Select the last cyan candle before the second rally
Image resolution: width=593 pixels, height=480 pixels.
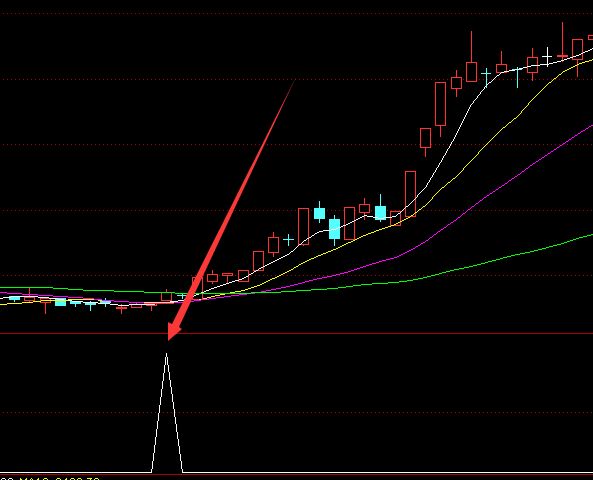coord(380,212)
